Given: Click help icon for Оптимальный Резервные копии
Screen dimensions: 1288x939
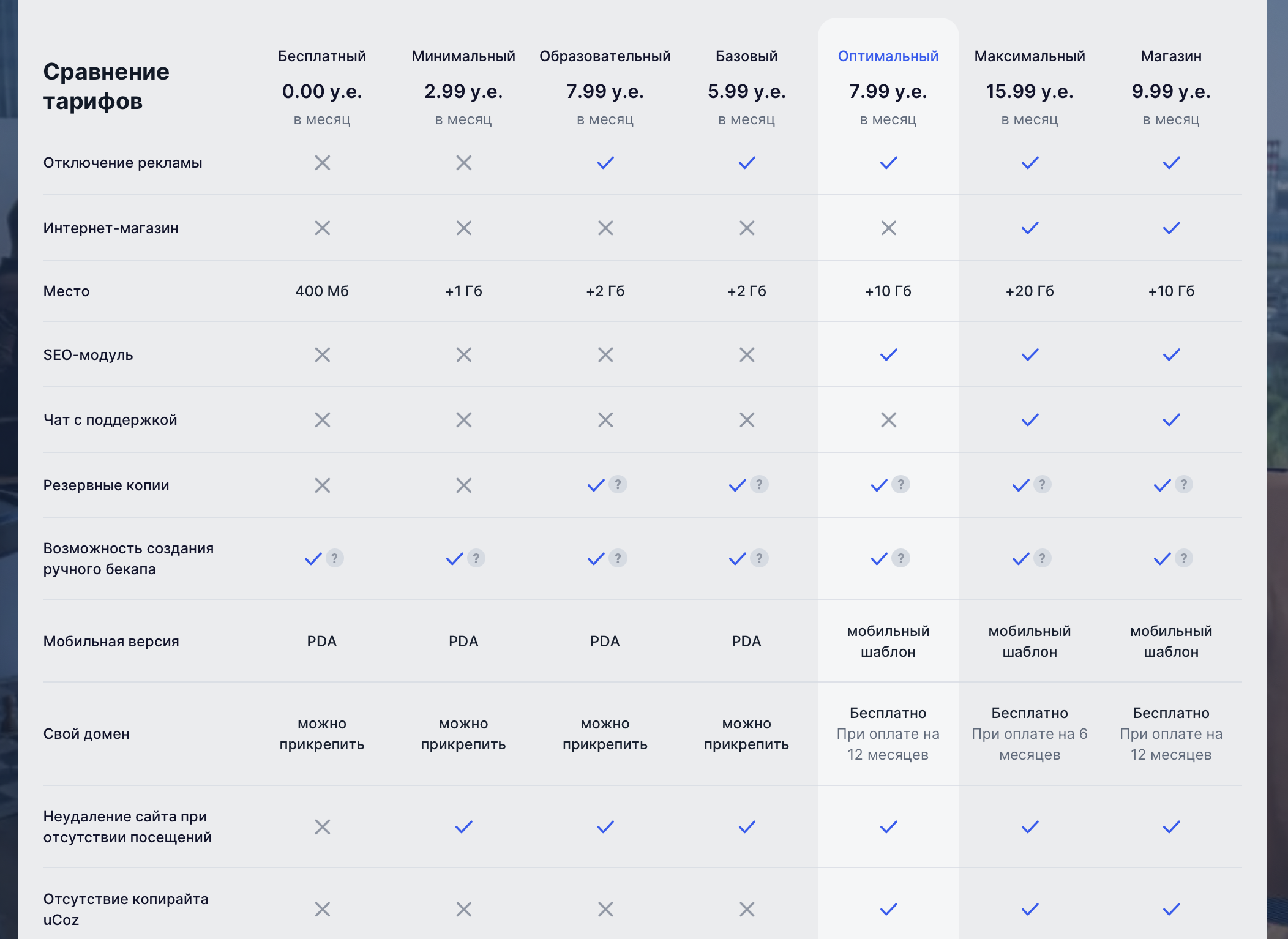Looking at the screenshot, I should [x=900, y=485].
